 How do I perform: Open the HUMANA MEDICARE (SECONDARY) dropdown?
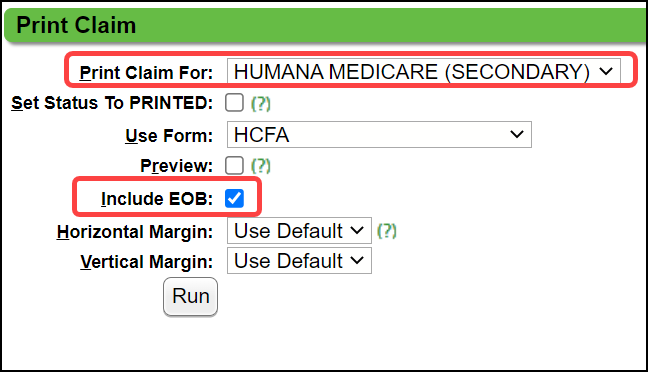424,72
